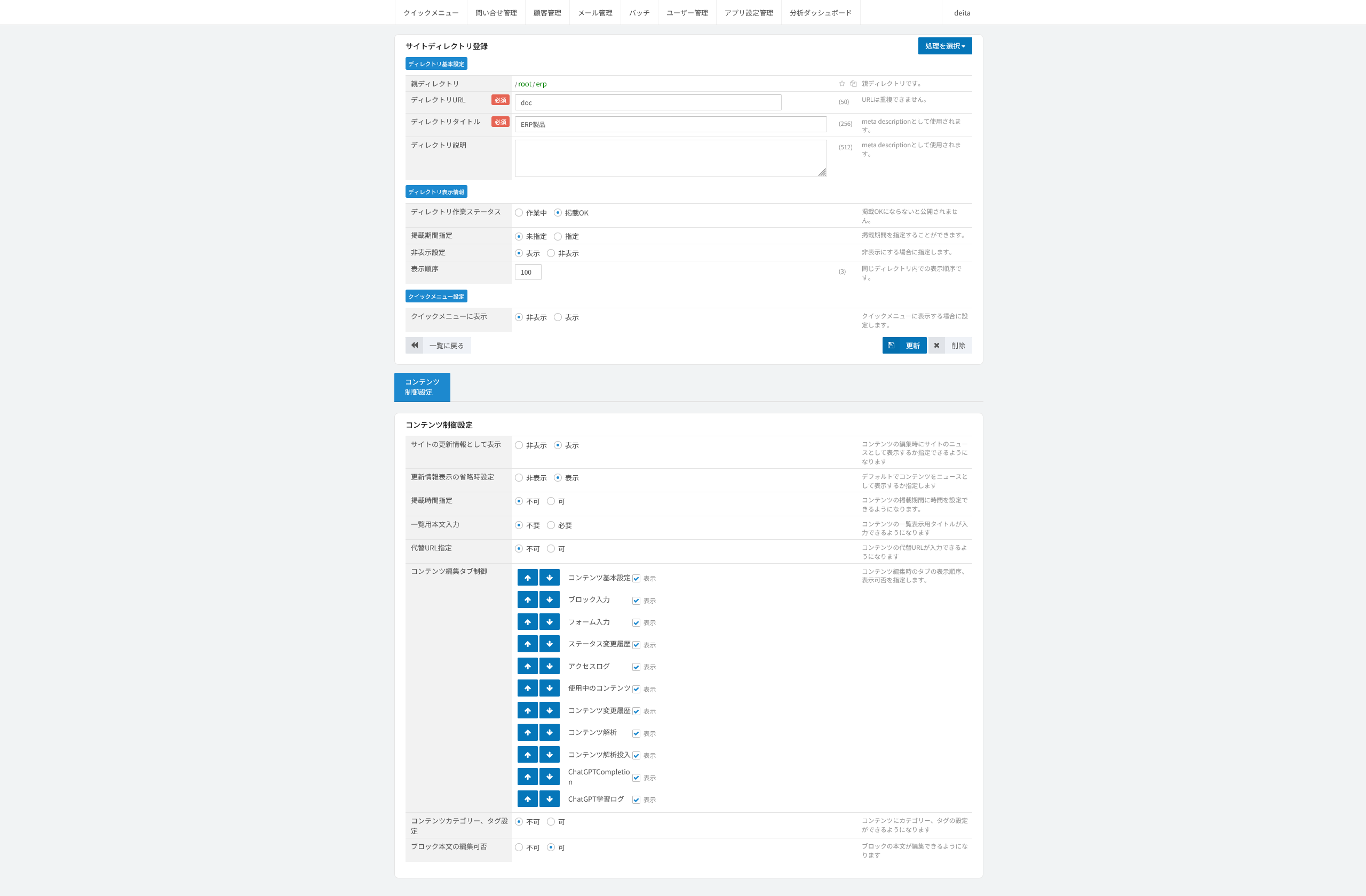Move コンテンツ変更履歴 up with arrow
Image resolution: width=1366 pixels, height=896 pixels.
click(528, 710)
